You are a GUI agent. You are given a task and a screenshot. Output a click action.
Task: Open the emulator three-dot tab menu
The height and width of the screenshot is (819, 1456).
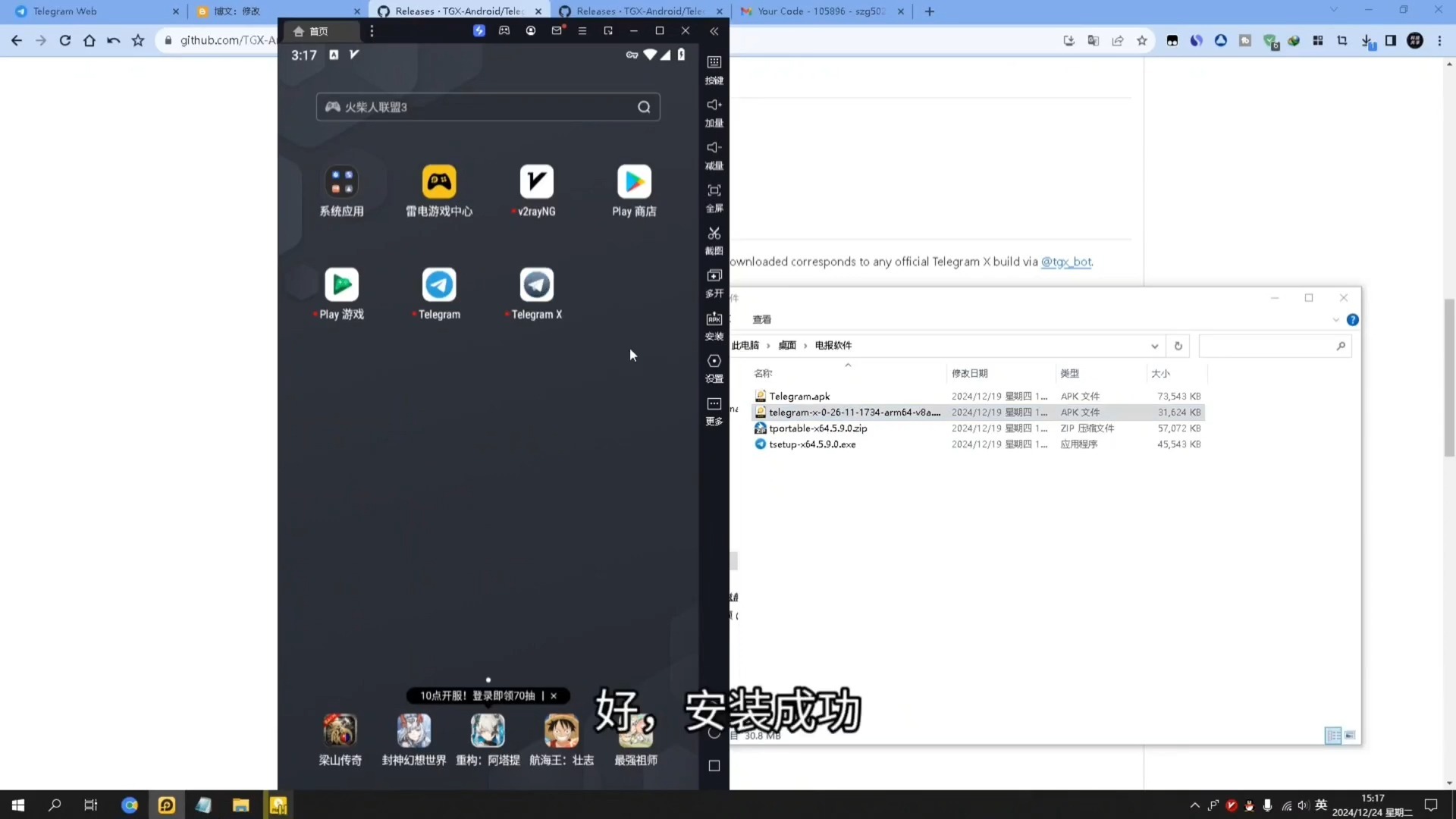click(372, 31)
